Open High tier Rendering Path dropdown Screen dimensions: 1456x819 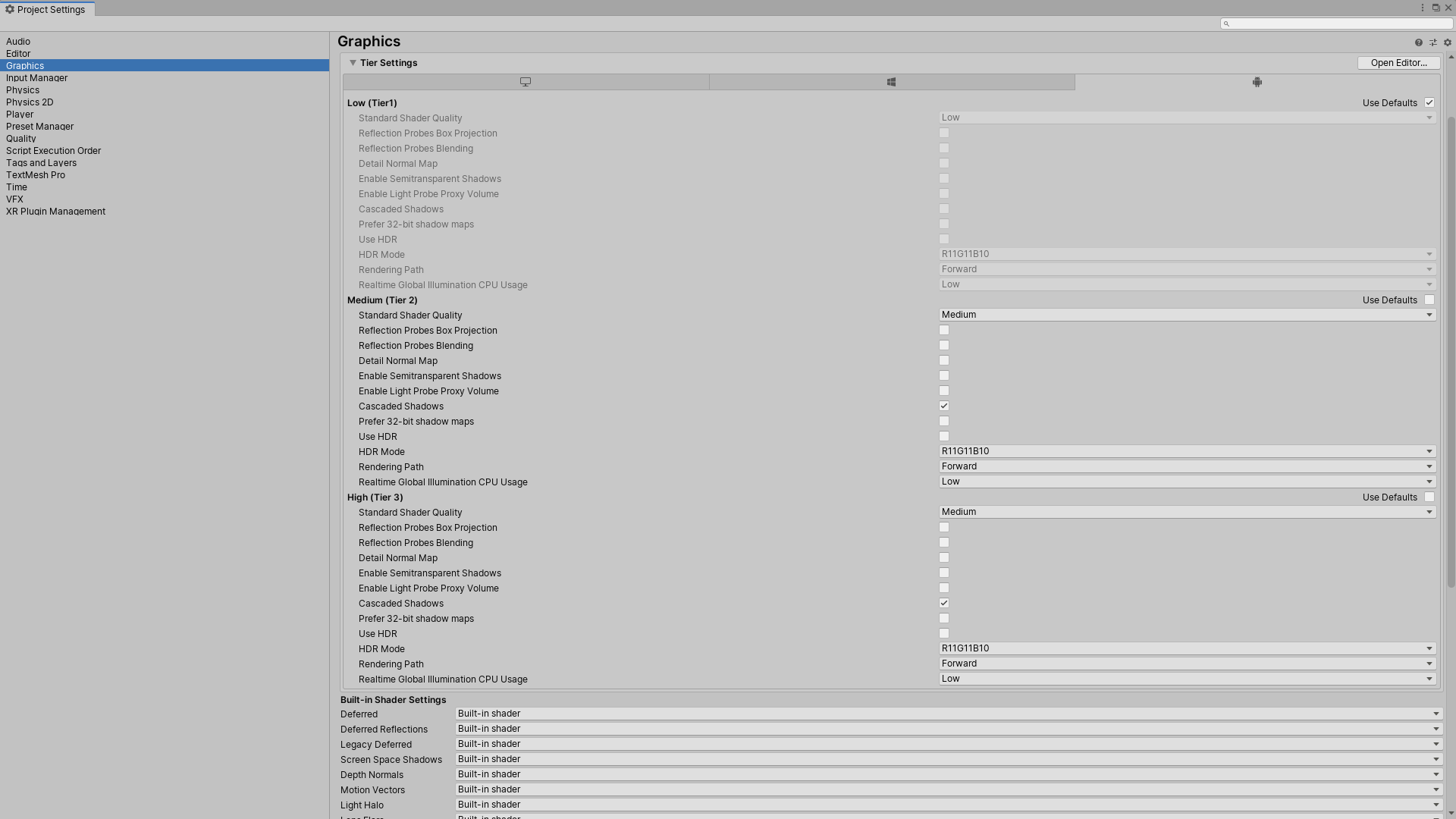pyautogui.click(x=1187, y=664)
